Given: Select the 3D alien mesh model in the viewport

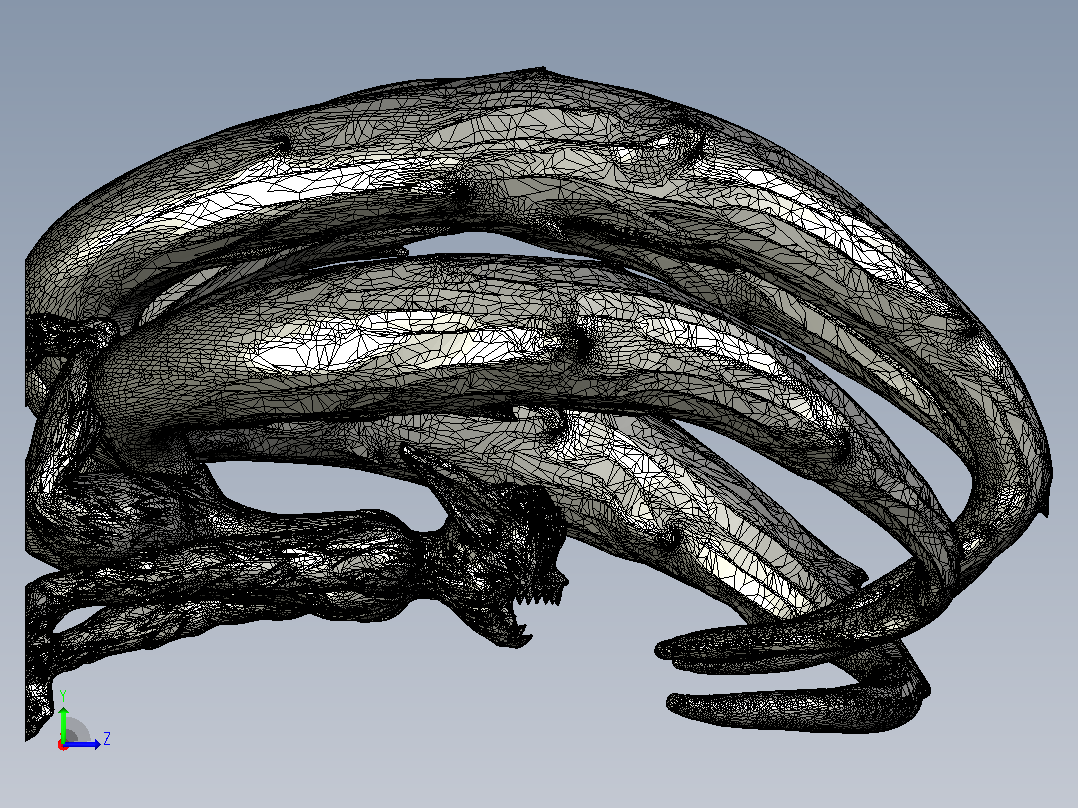Looking at the screenshot, I should pos(538,402).
